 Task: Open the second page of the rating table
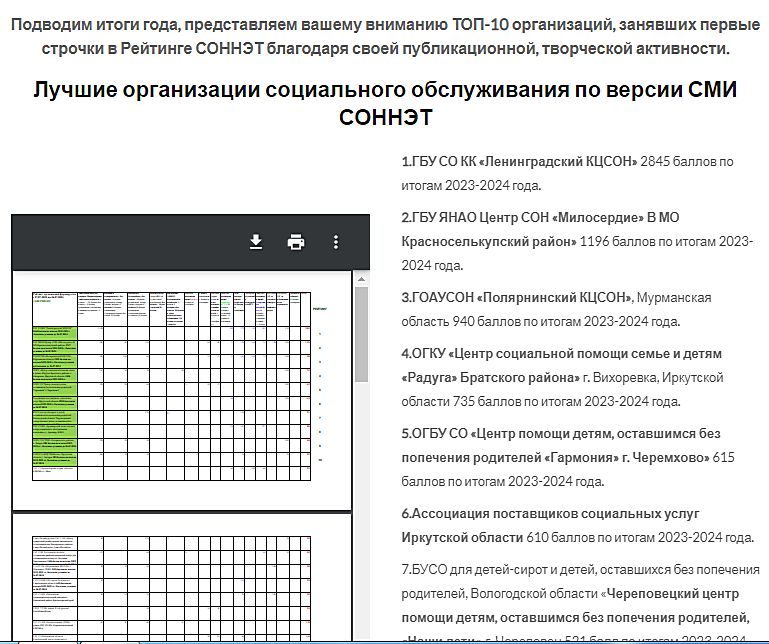click(182, 579)
